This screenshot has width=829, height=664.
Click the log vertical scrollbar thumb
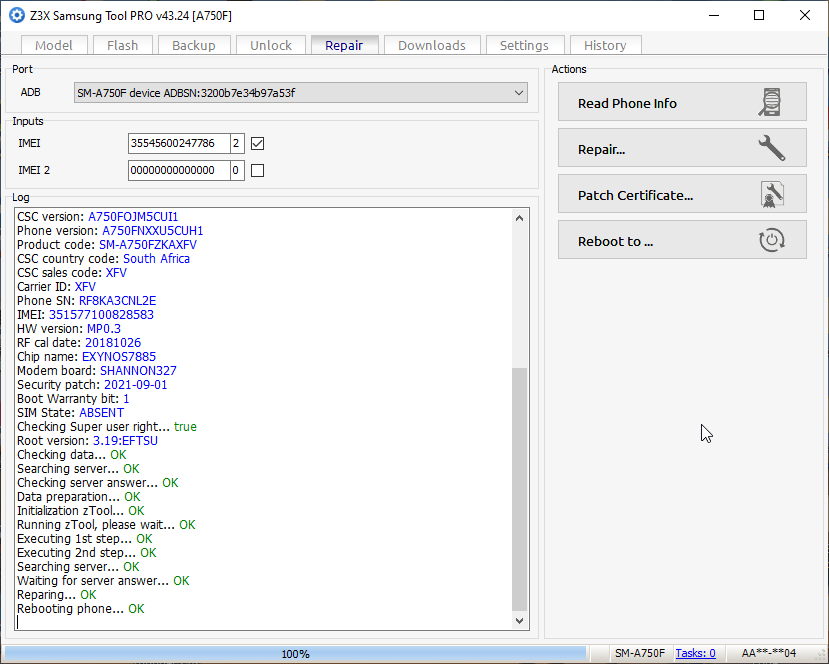520,489
